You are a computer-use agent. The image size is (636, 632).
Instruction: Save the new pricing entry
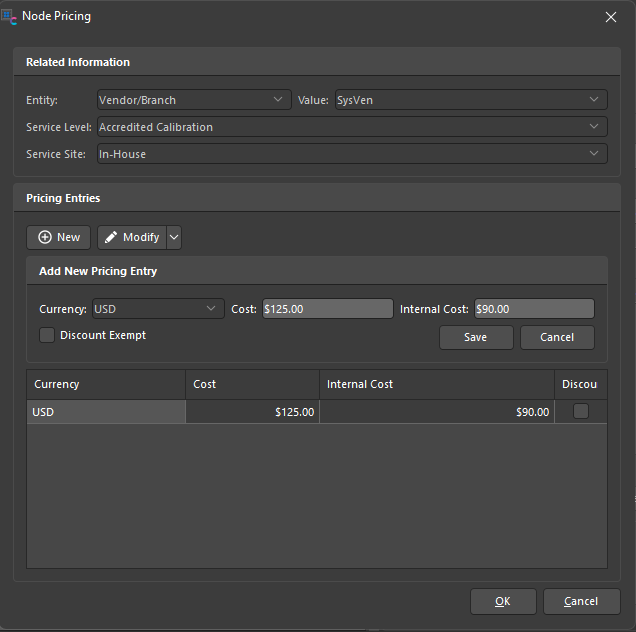point(476,337)
